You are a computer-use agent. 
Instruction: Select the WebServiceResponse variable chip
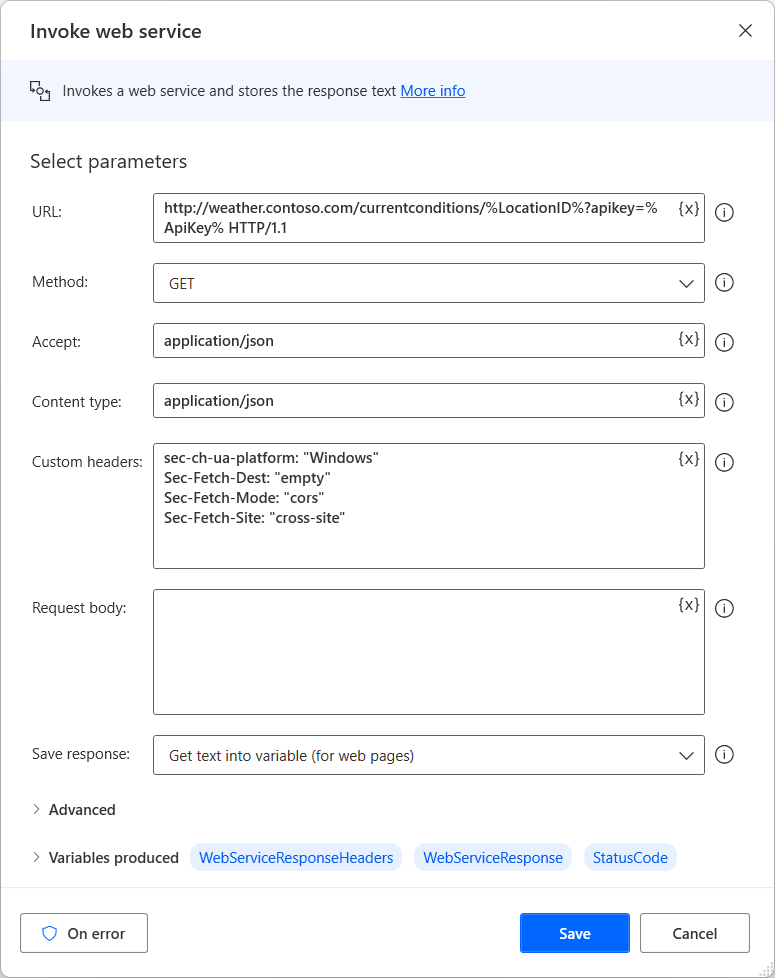pos(492,857)
